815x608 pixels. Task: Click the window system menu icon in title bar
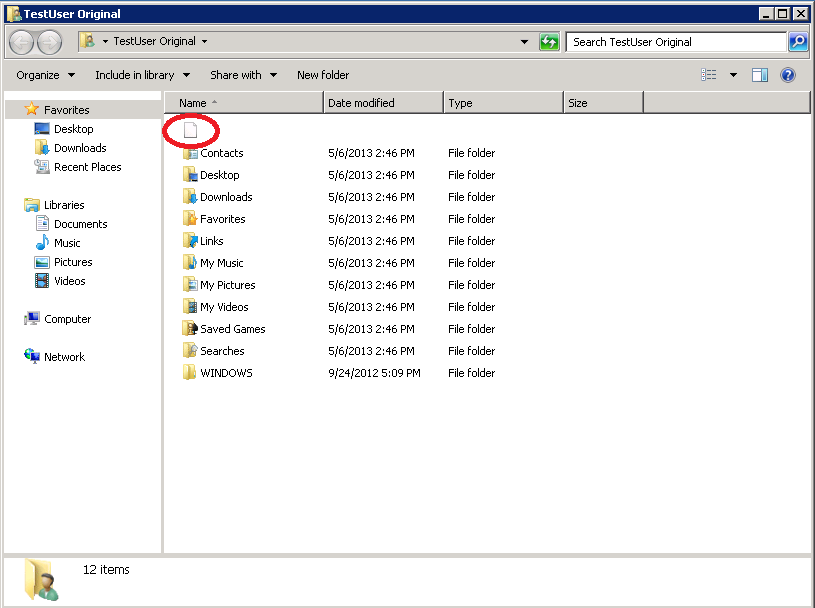pos(14,14)
